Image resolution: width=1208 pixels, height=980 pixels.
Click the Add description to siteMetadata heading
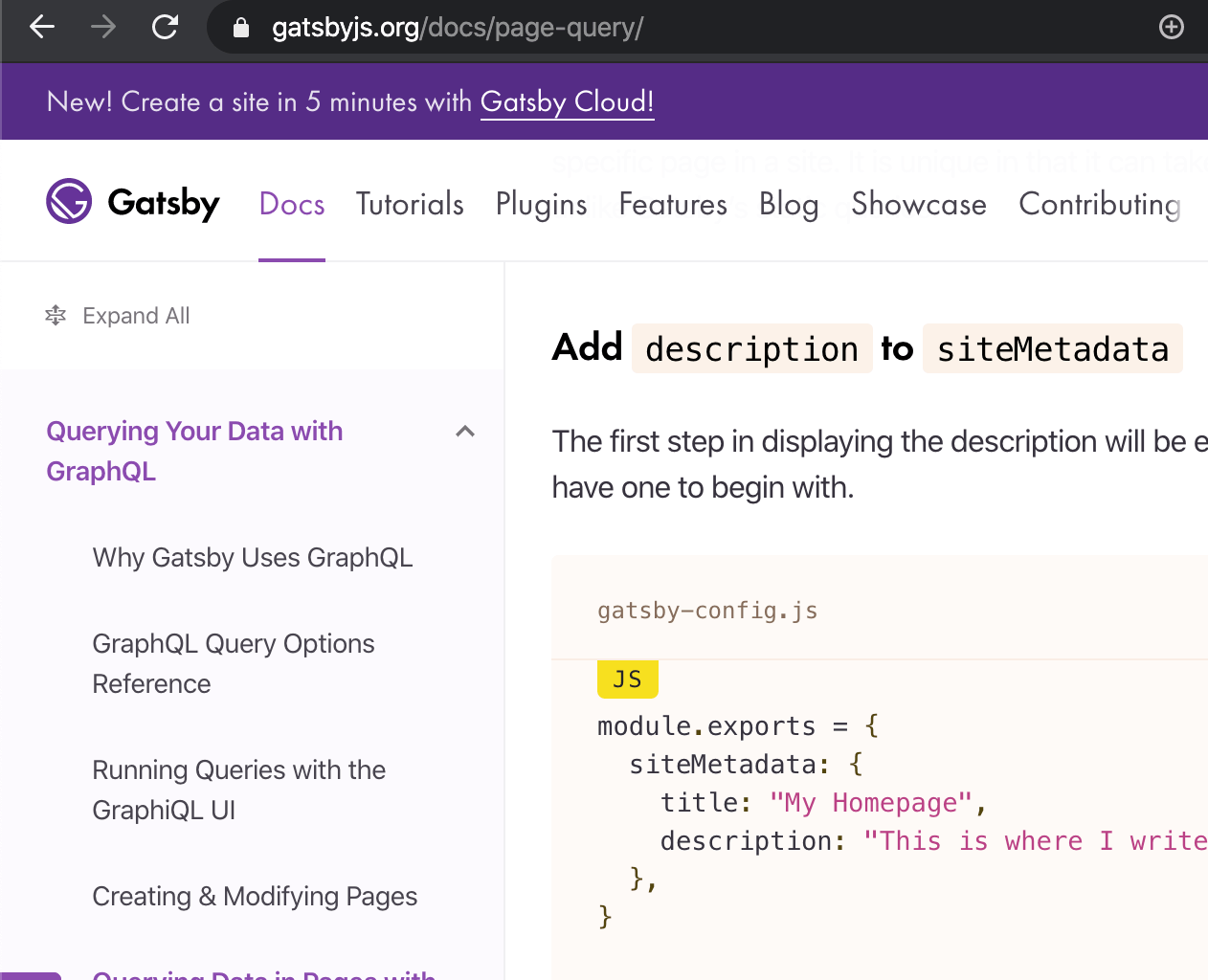[867, 347]
